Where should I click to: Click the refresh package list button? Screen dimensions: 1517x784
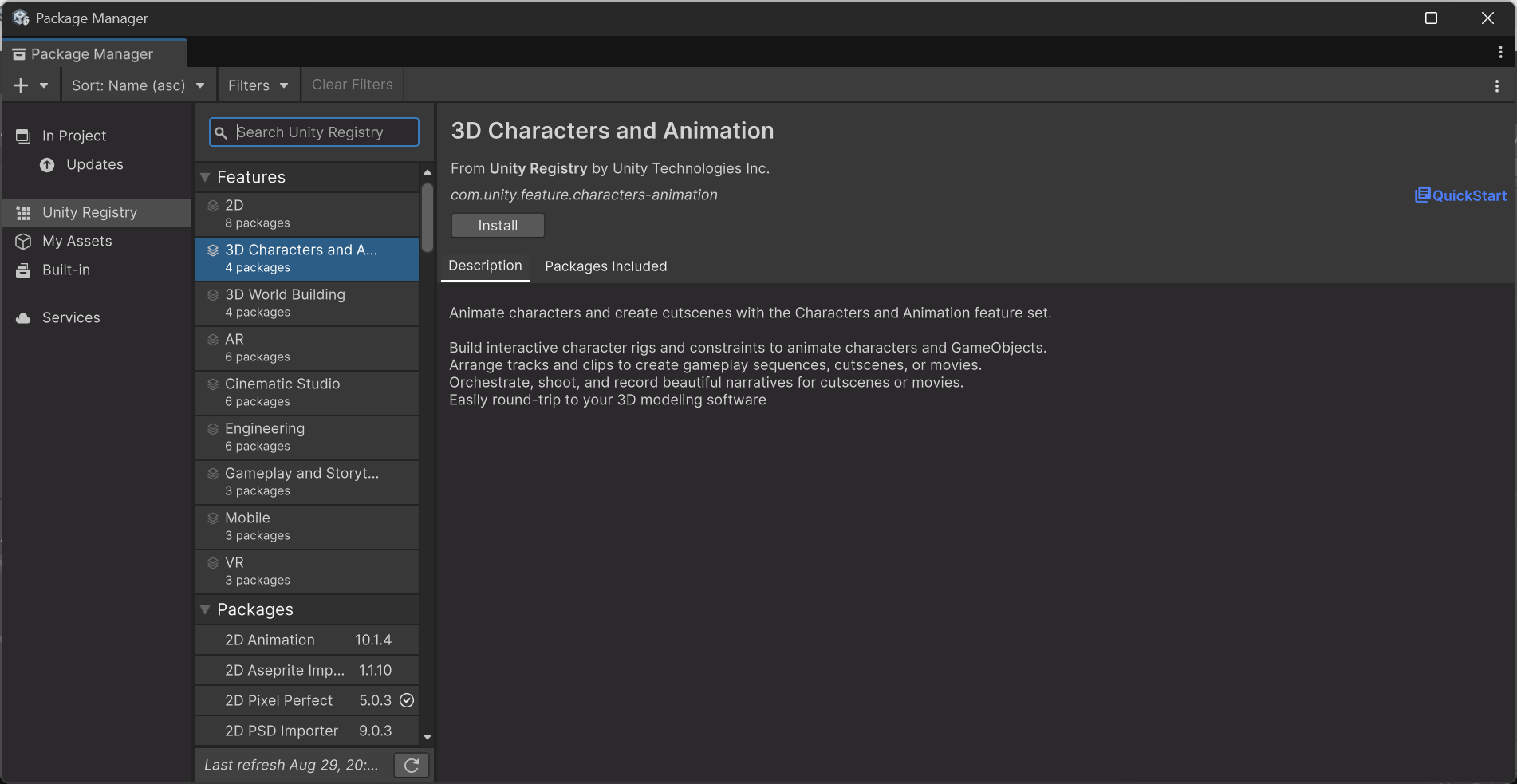click(412, 766)
